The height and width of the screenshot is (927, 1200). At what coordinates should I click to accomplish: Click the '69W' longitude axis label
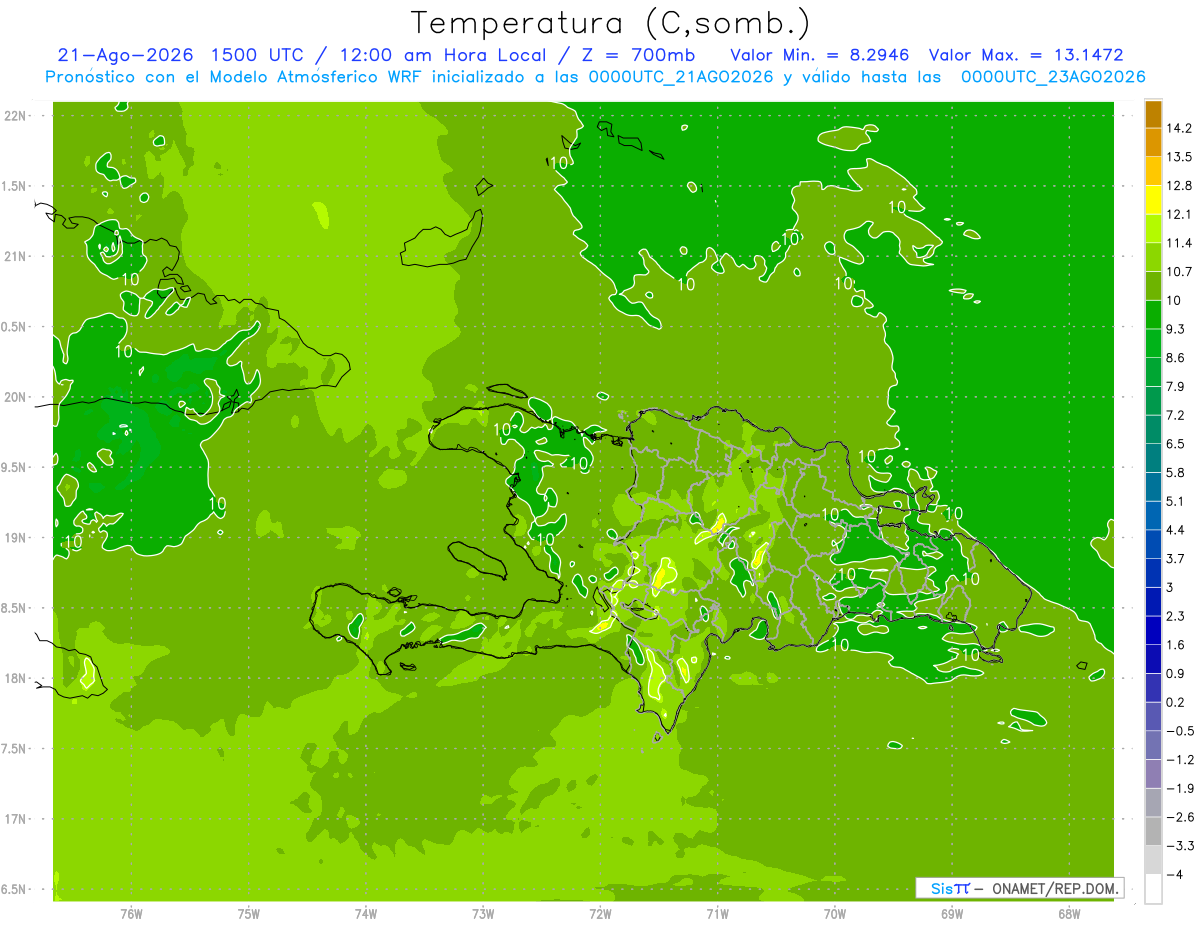coord(952,914)
